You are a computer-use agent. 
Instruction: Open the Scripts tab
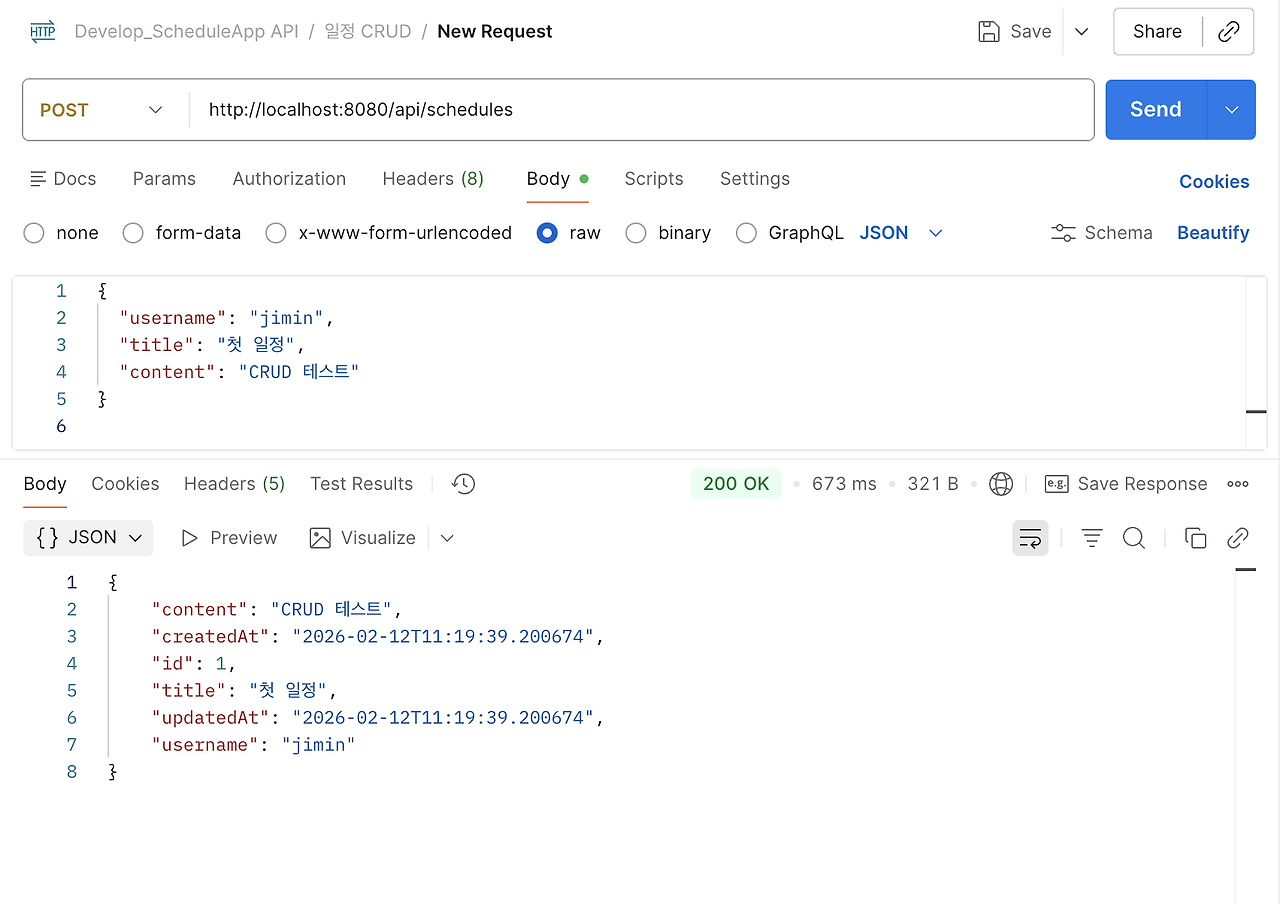(654, 178)
